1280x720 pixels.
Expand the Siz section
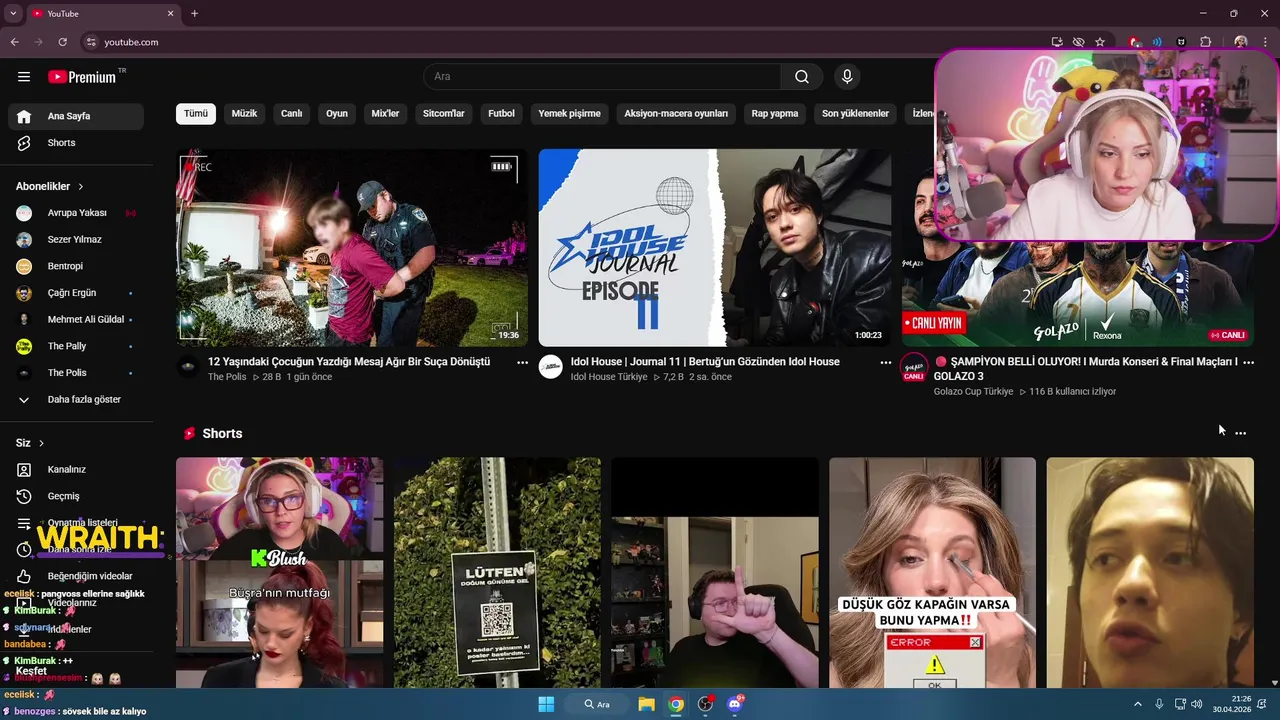point(30,443)
